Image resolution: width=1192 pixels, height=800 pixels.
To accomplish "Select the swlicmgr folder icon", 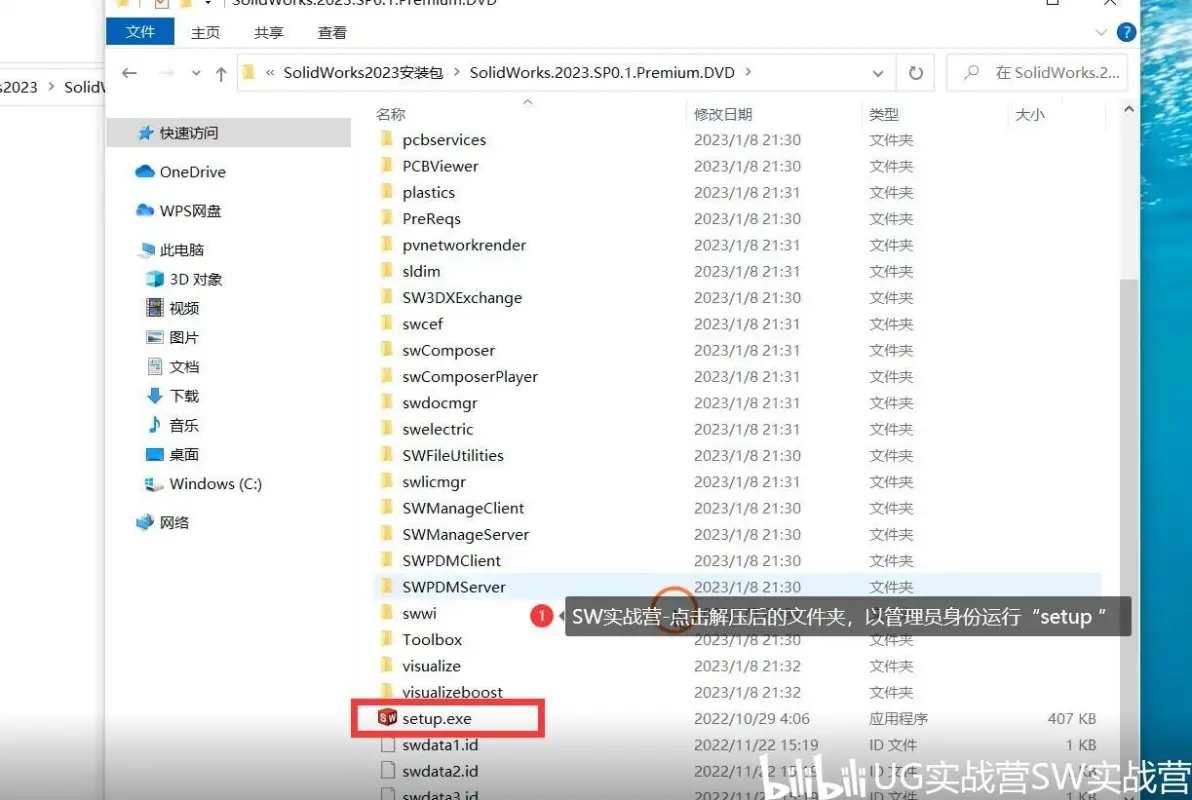I will (x=386, y=481).
